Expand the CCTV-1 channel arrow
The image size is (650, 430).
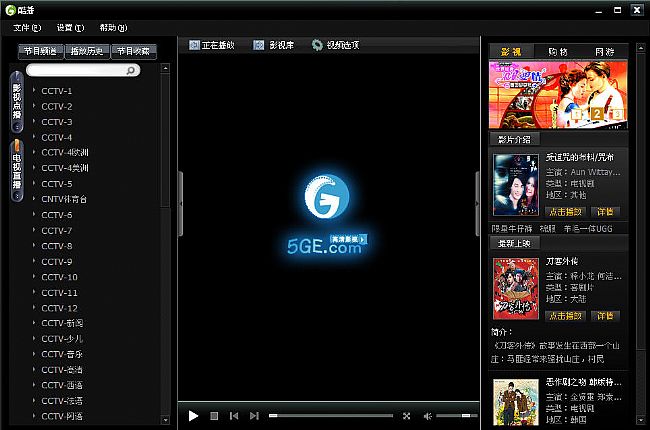(34, 90)
